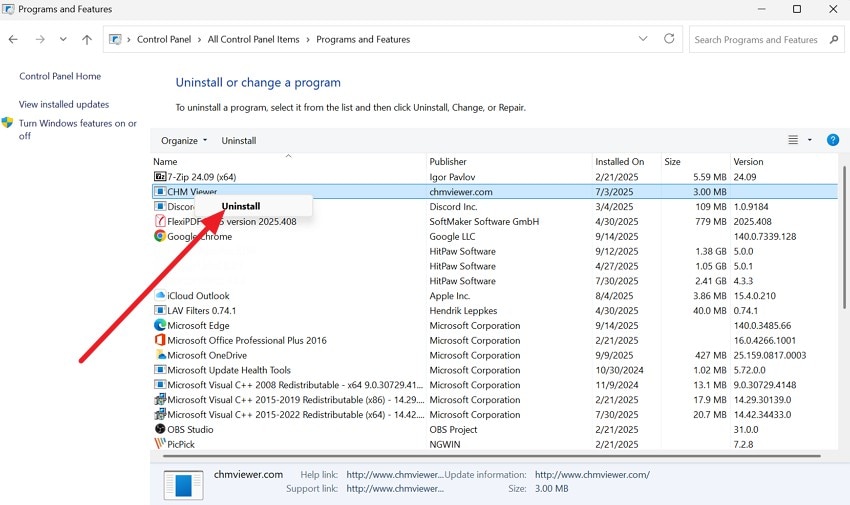Click the Visual C++ 2015-2022 Redistributable icon
This screenshot has height=505, width=850.
pyautogui.click(x=160, y=415)
